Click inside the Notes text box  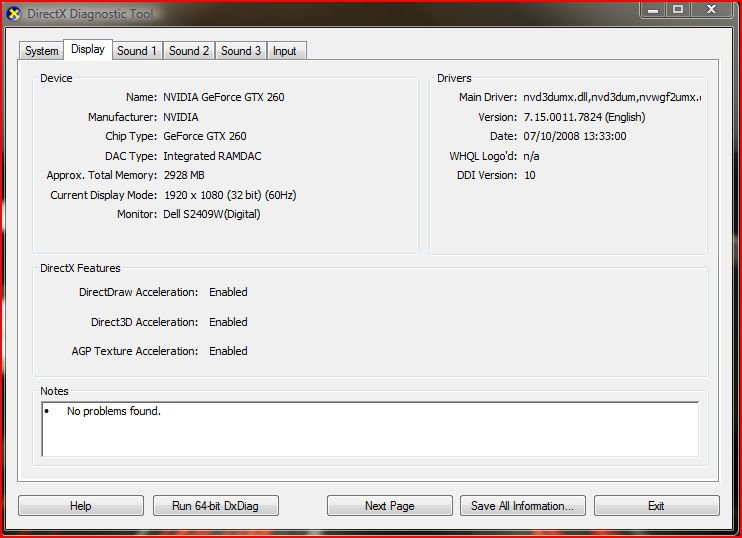[370, 429]
